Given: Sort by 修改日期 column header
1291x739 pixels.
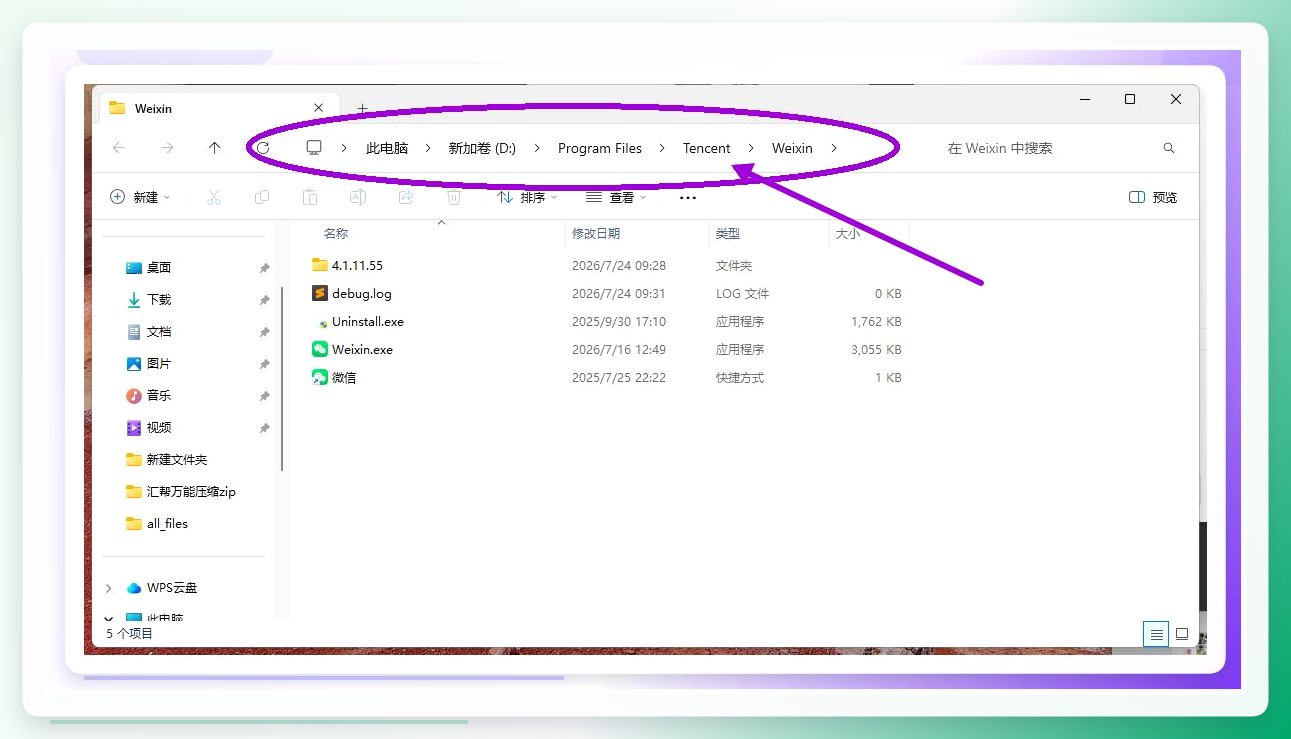Looking at the screenshot, I should (x=596, y=233).
